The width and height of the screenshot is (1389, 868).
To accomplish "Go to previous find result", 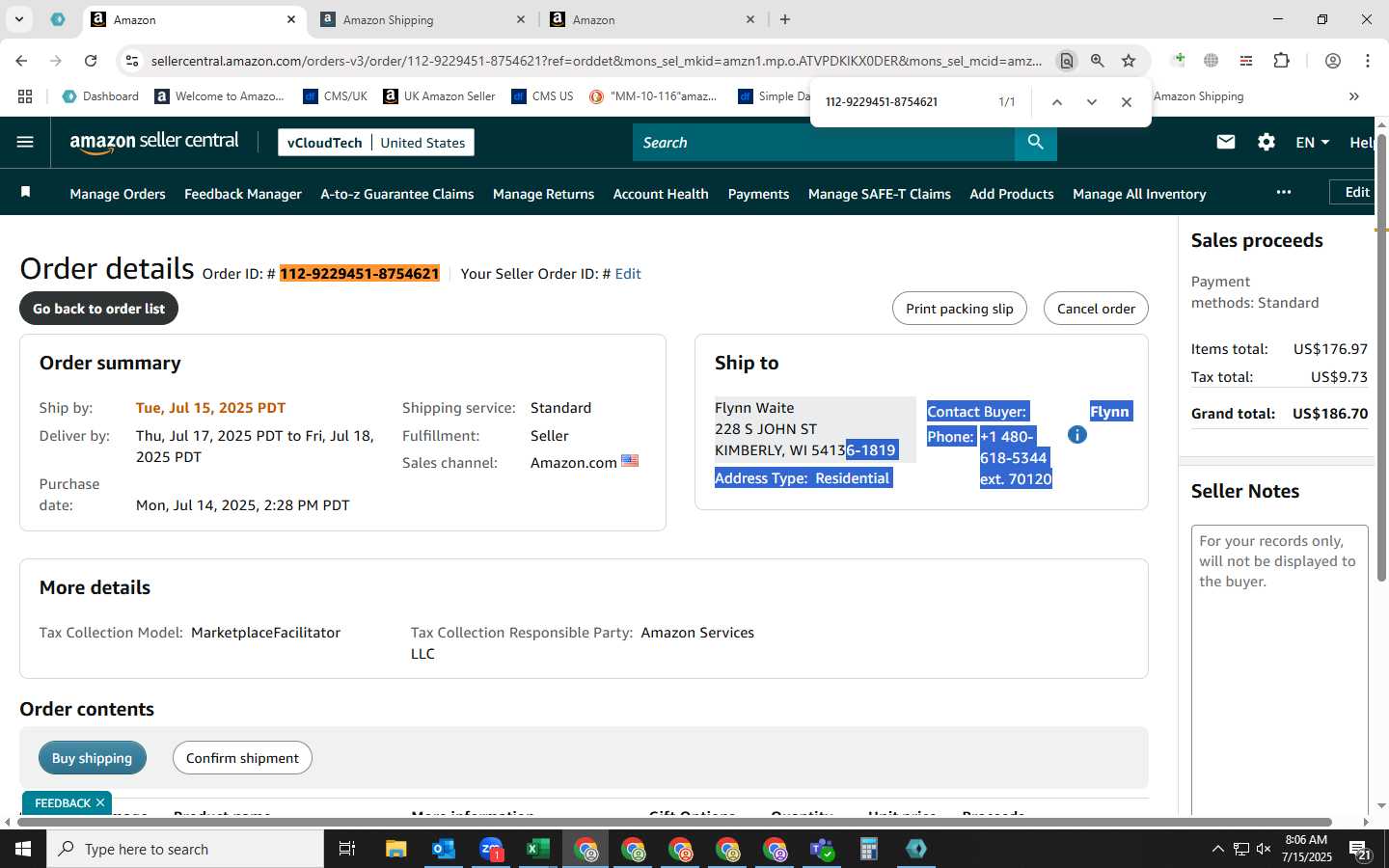I will pyautogui.click(x=1057, y=101).
